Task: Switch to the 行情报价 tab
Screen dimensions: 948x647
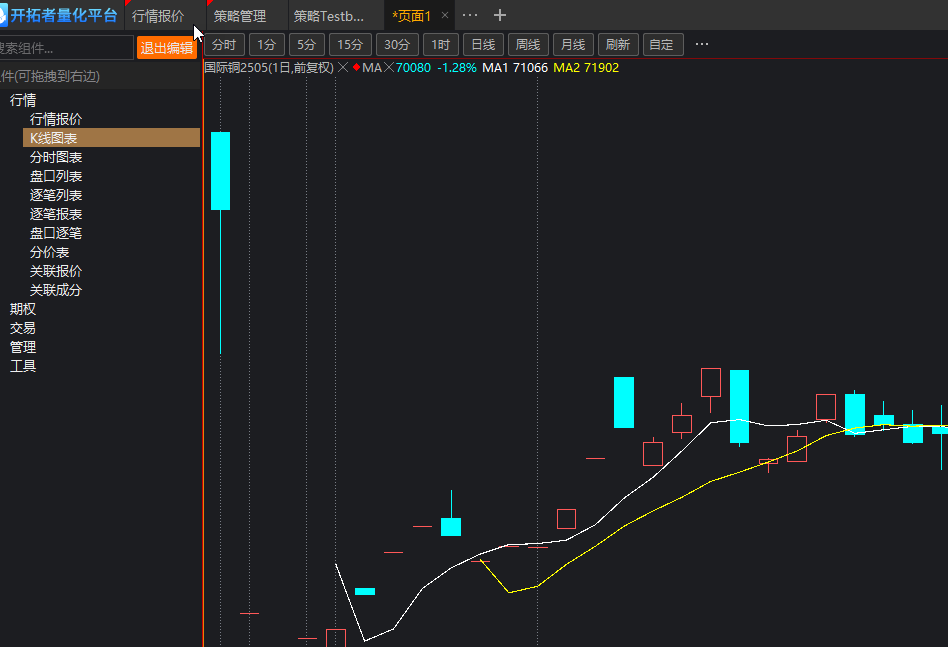Action: tap(158, 16)
